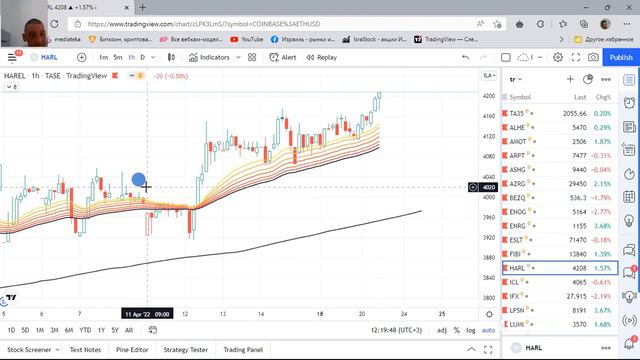
Task: Open the tr watchlist name dropdown
Action: click(x=516, y=80)
